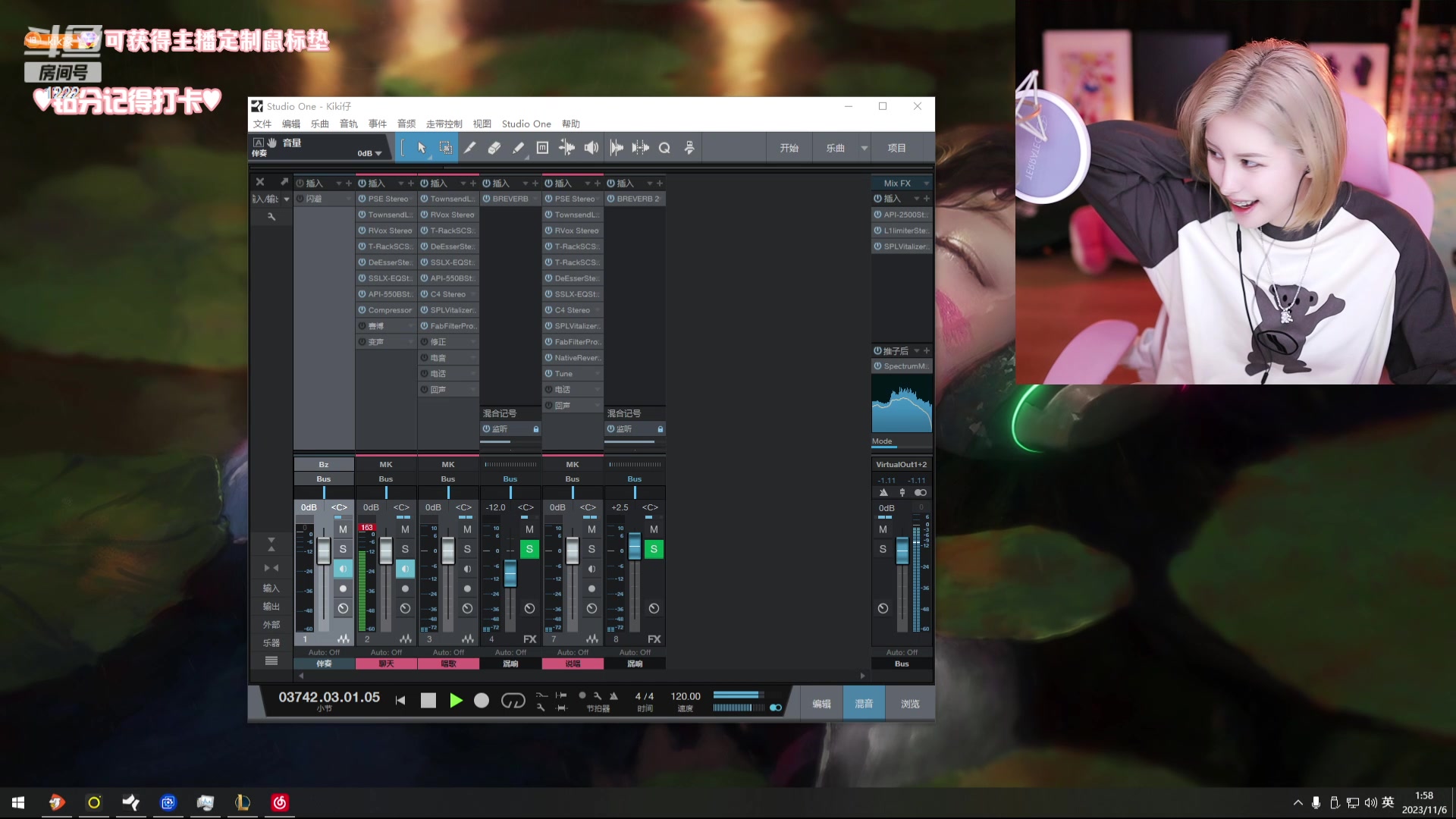Open the 走带控制 menu

pos(444,124)
